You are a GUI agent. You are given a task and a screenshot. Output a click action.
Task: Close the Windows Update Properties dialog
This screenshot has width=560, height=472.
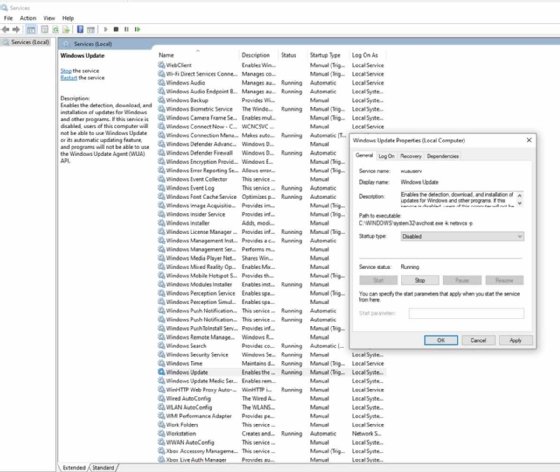coord(529,140)
